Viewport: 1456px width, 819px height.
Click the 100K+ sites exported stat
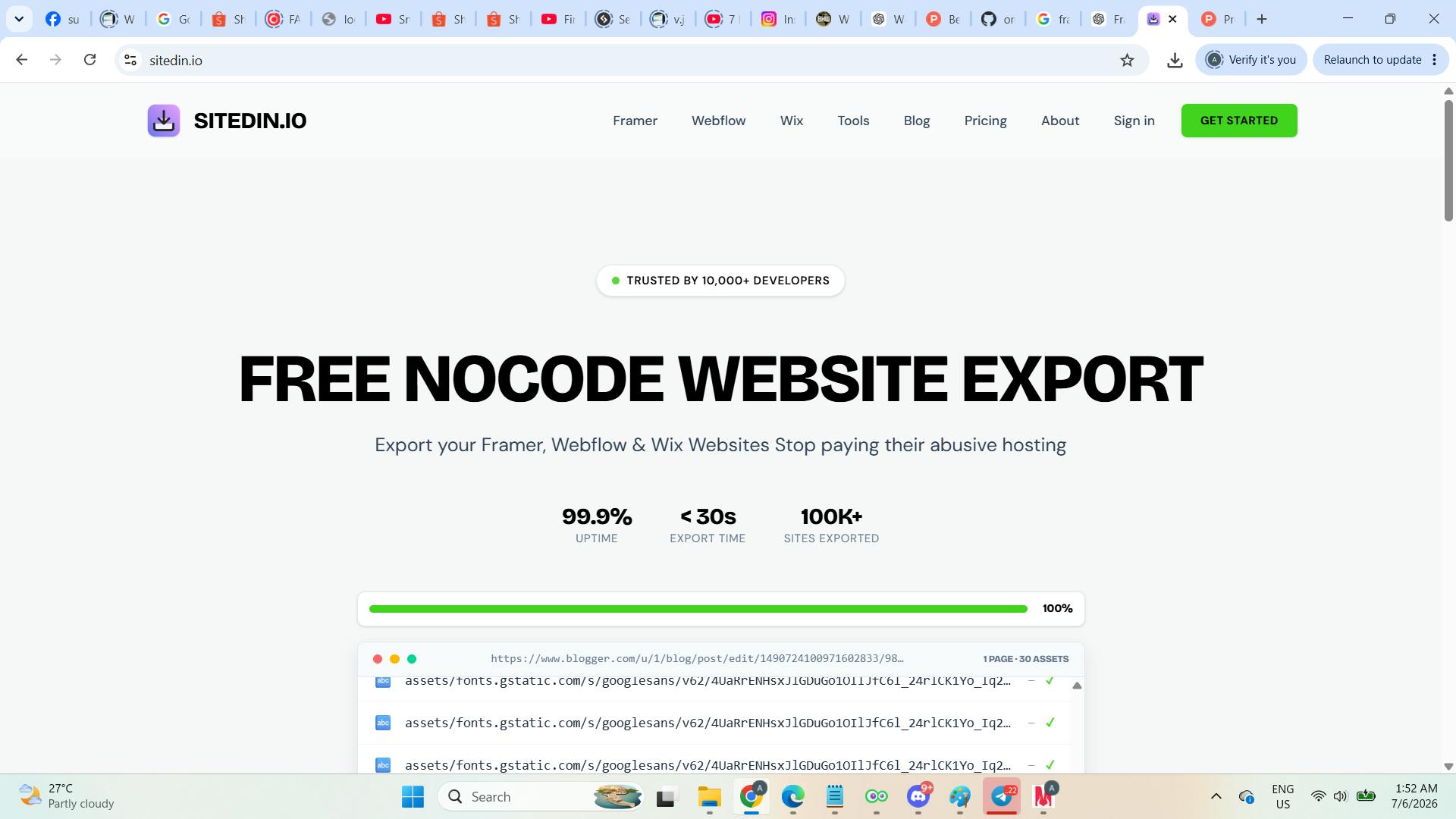pyautogui.click(x=831, y=525)
